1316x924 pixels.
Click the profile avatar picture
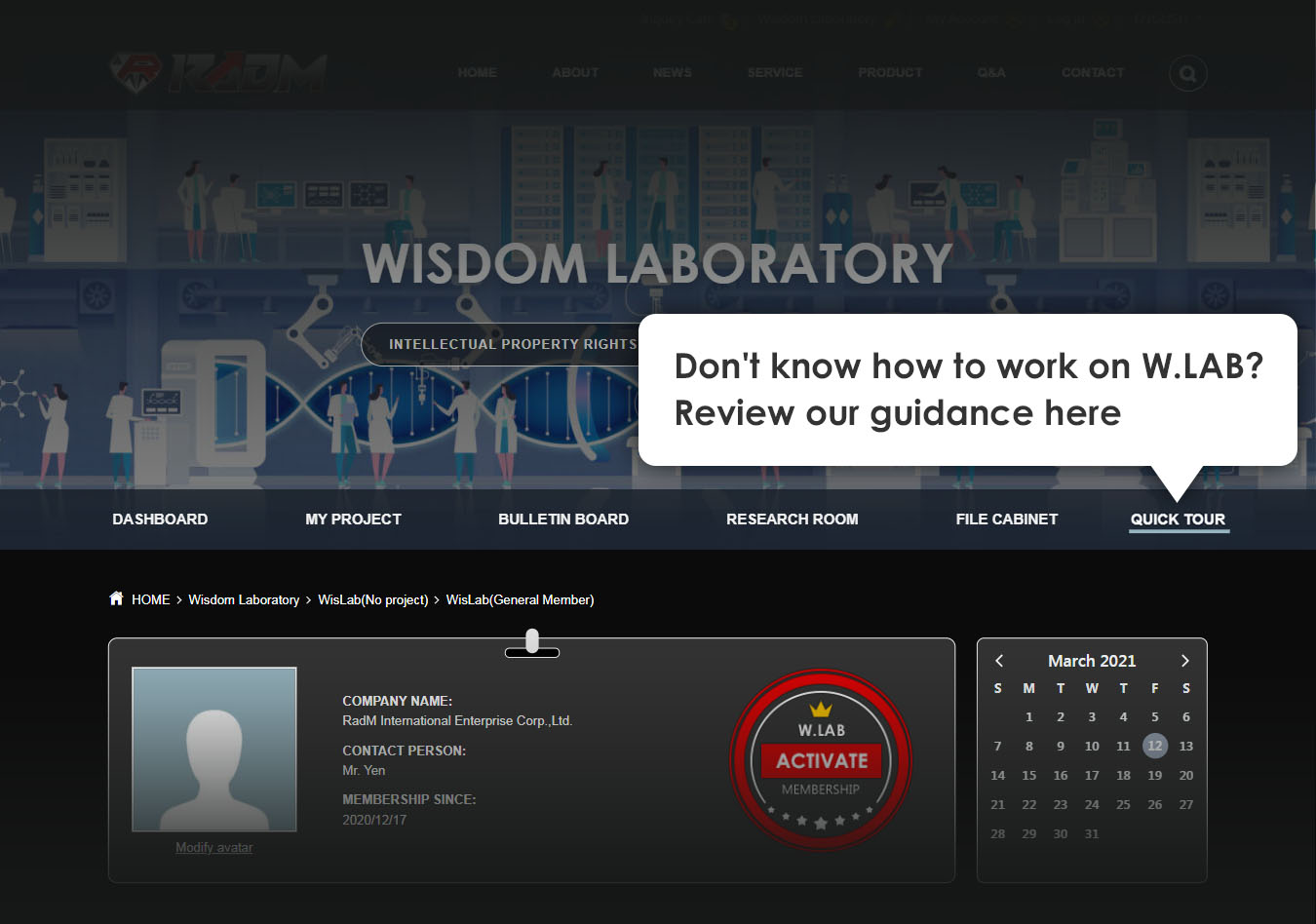coord(214,749)
